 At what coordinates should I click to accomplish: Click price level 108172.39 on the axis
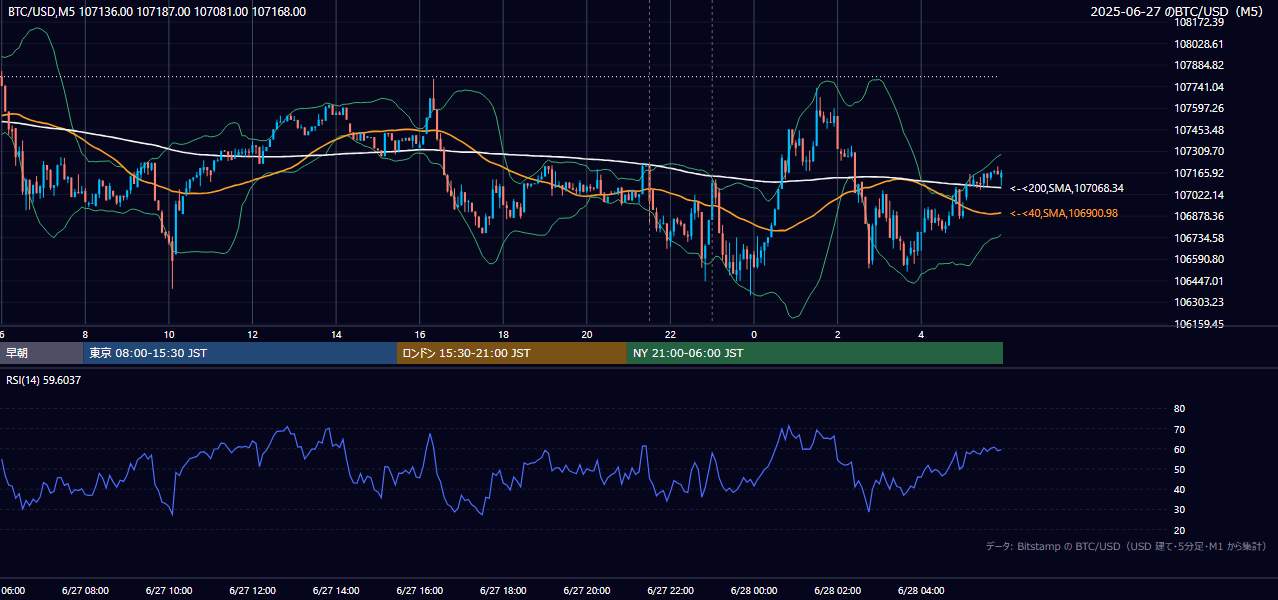coord(1199,22)
